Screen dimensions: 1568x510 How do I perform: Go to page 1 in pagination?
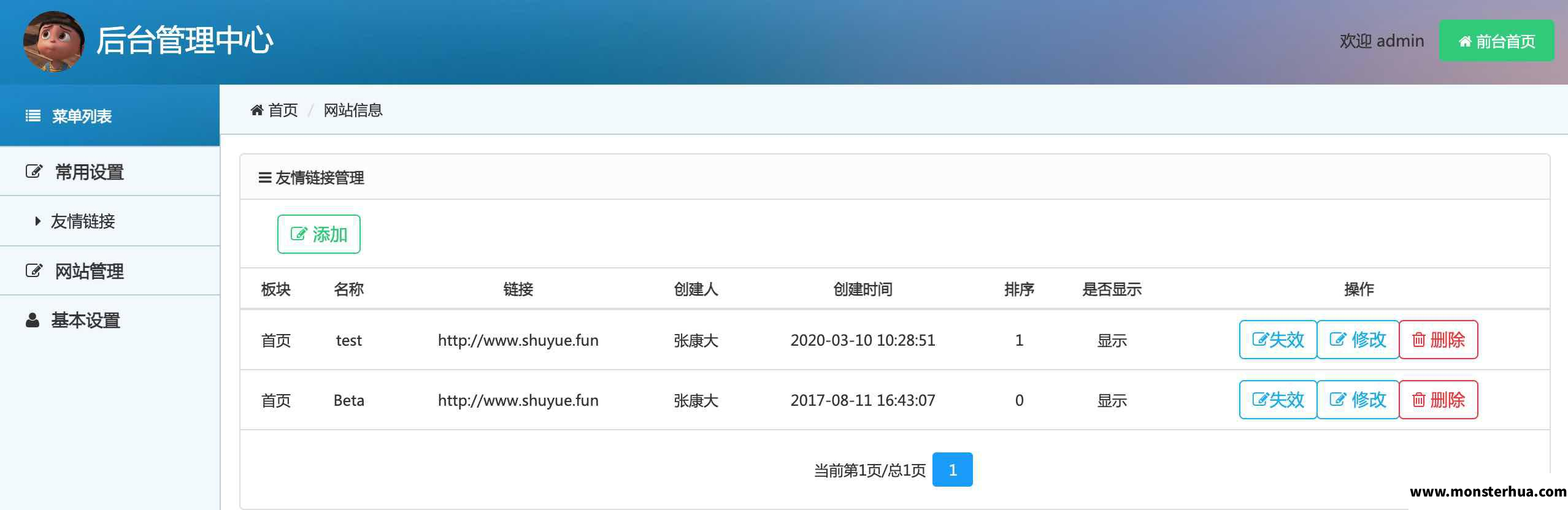(x=953, y=470)
